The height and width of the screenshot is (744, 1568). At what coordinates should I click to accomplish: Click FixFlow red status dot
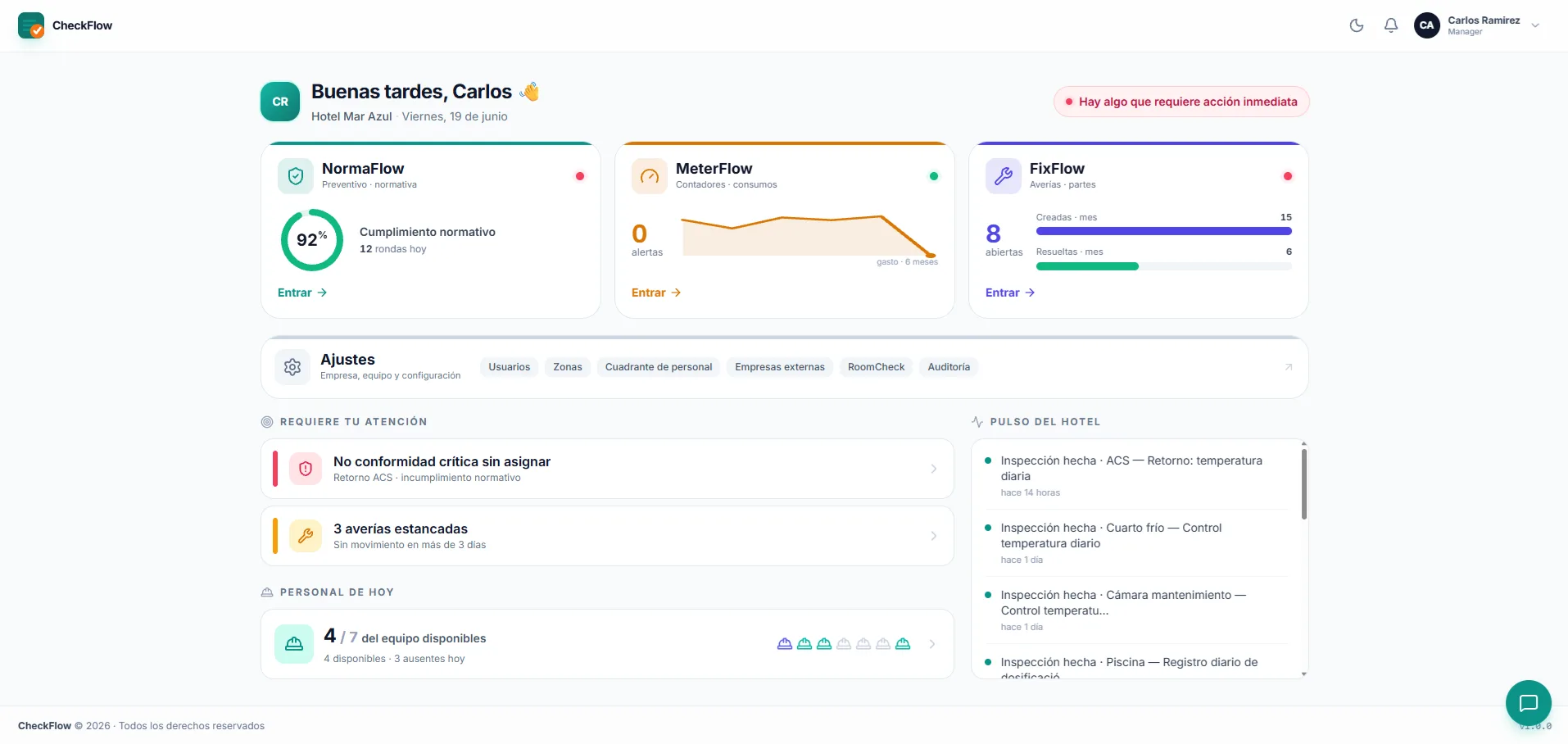(x=1288, y=176)
